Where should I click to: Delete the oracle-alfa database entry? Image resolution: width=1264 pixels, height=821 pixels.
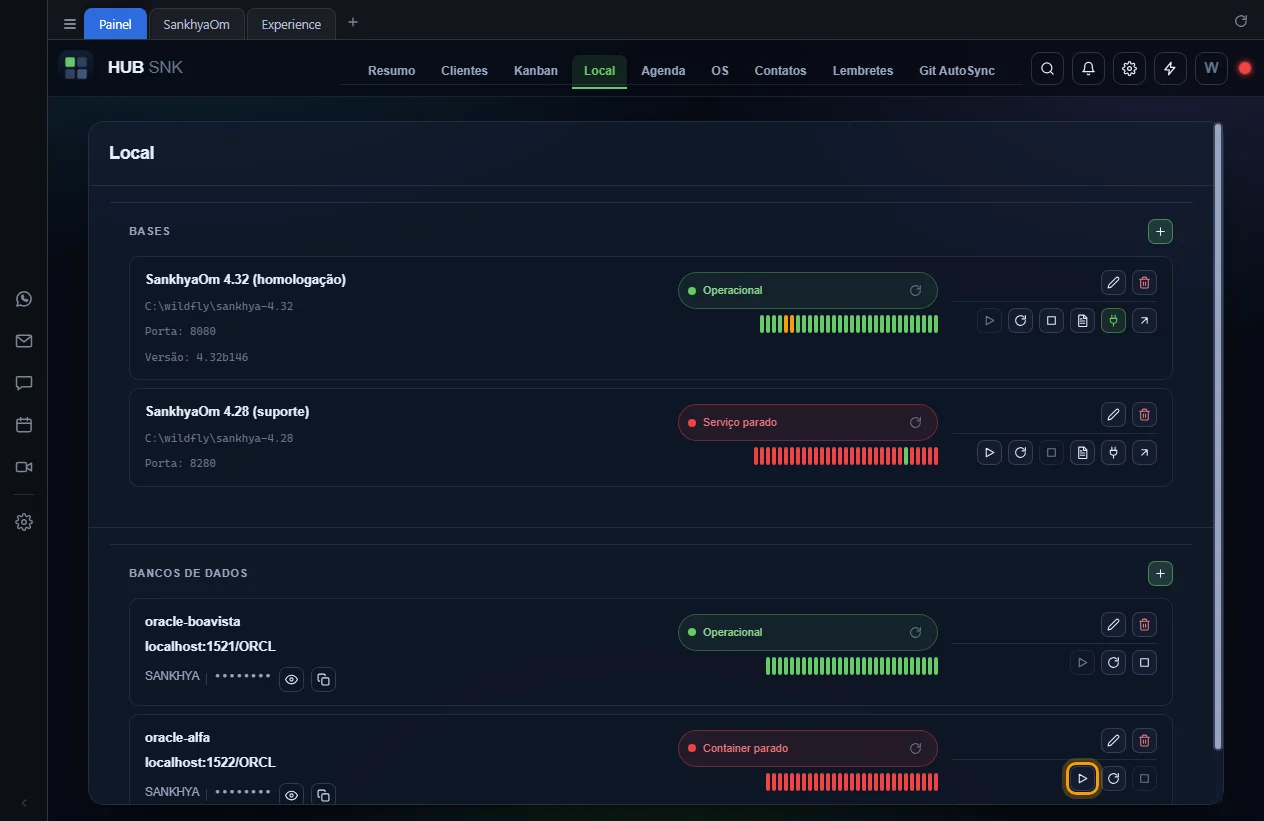pos(1145,741)
